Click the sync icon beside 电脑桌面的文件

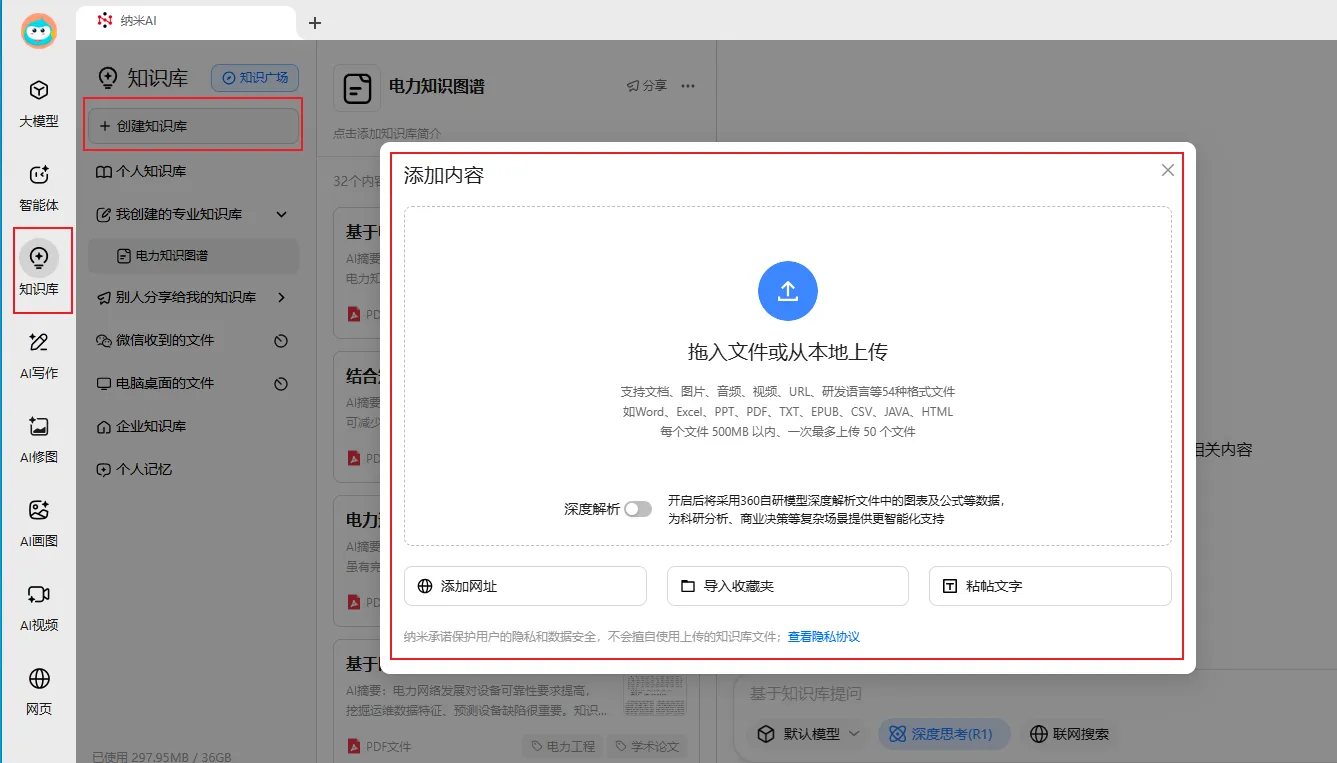tap(281, 384)
